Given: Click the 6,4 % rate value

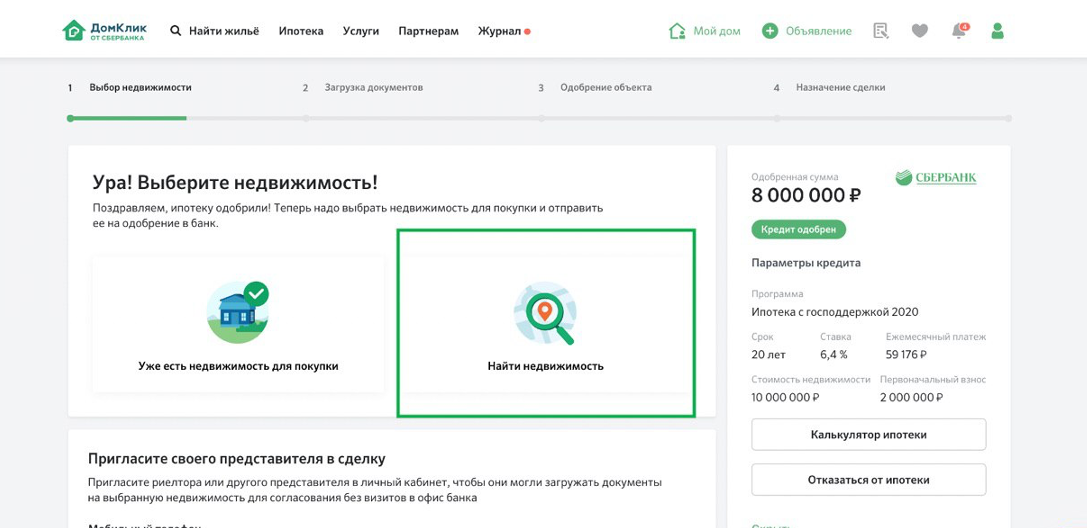Looking at the screenshot, I should [834, 355].
